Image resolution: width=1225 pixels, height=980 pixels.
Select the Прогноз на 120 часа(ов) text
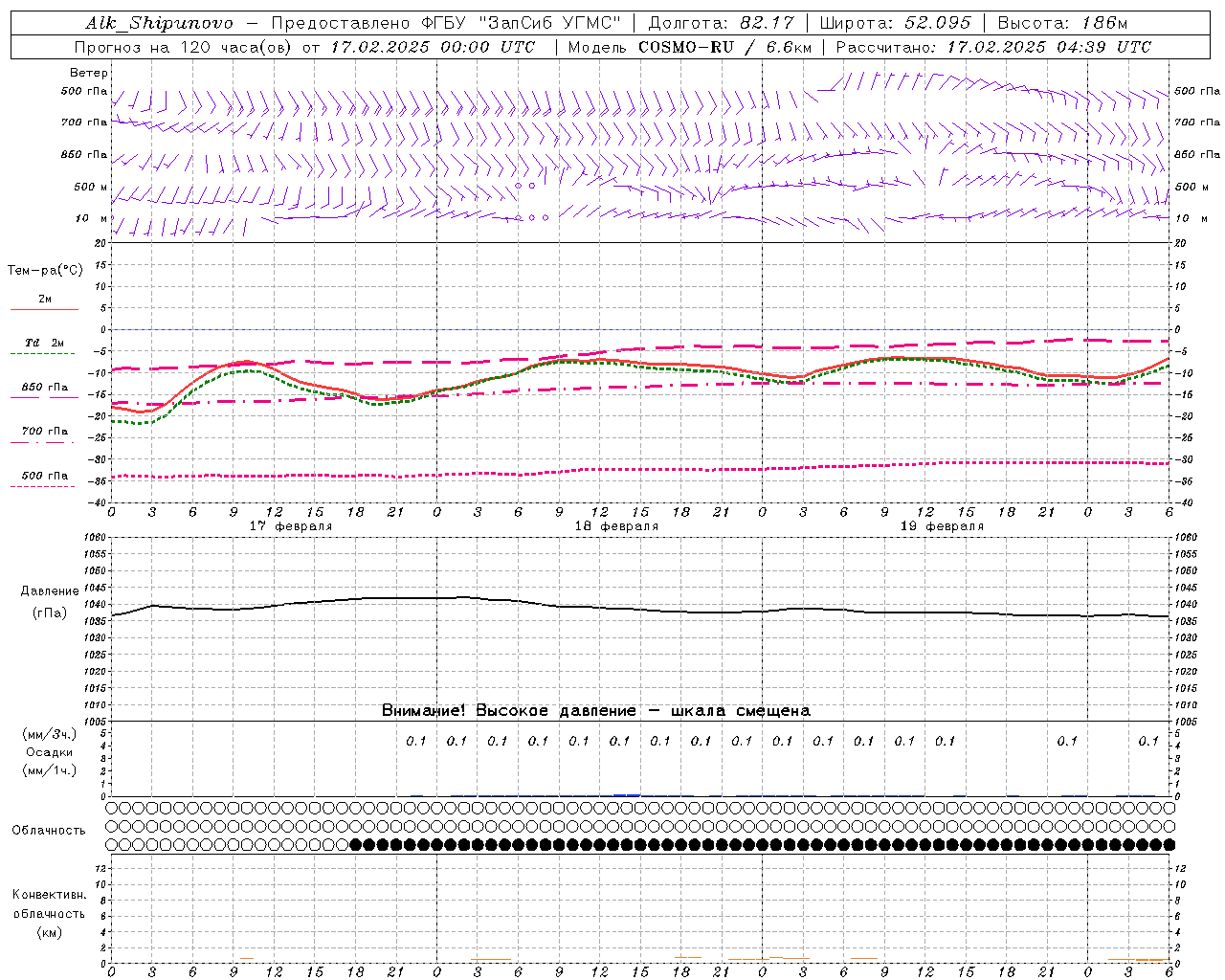tap(185, 47)
